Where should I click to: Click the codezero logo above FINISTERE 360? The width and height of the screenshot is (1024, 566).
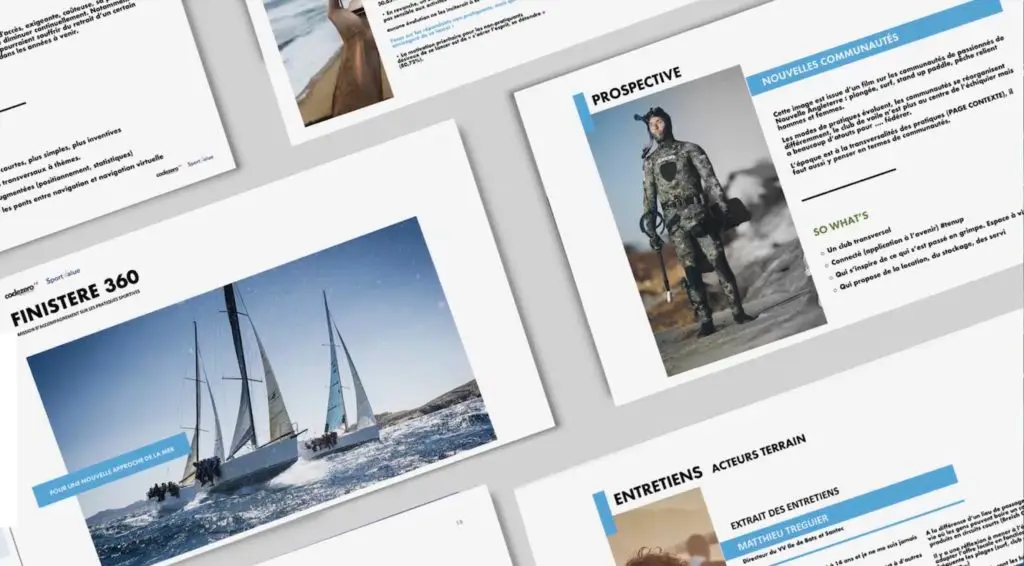22,292
